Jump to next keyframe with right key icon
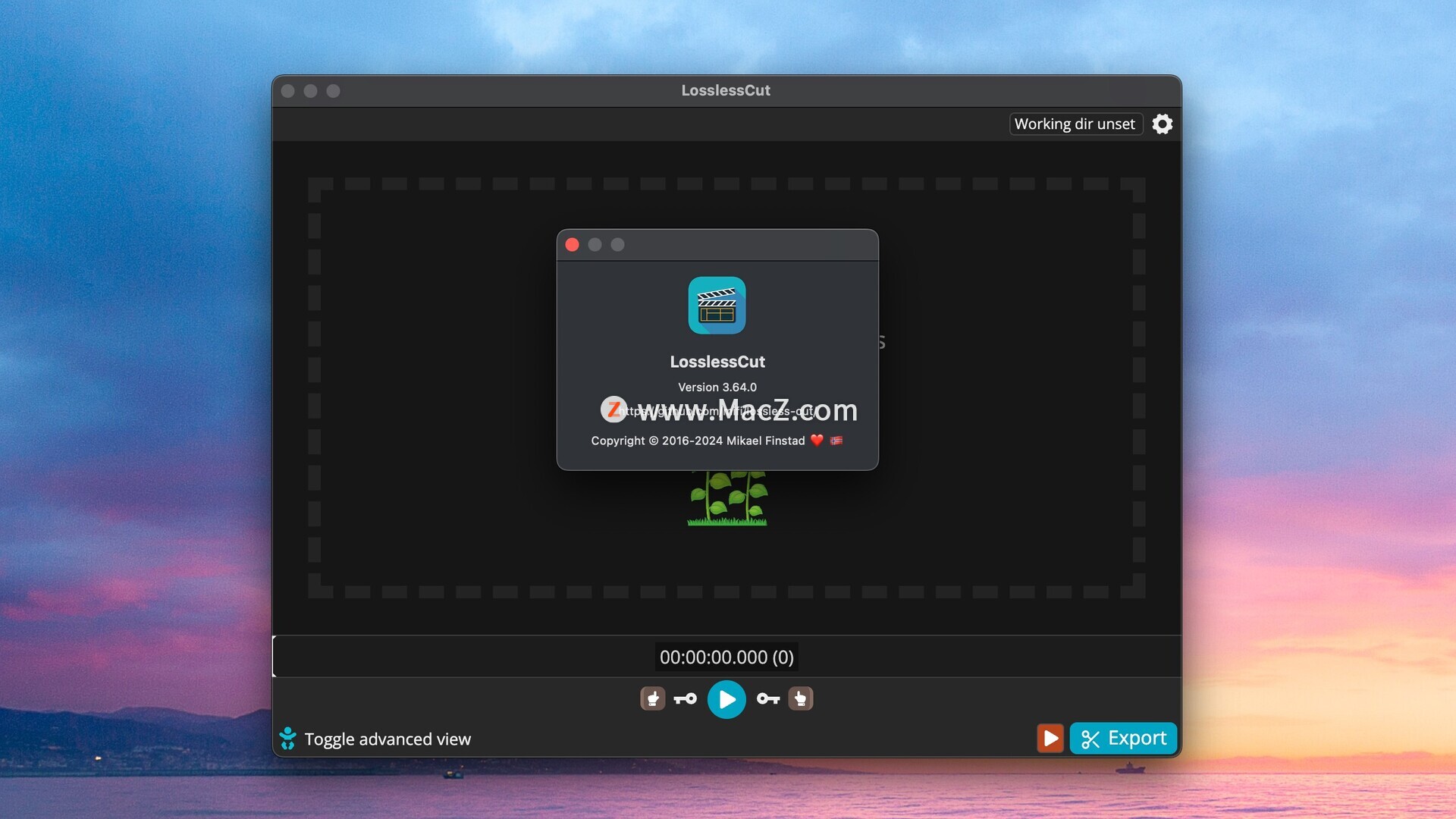This screenshot has width=1456, height=819. (x=768, y=699)
